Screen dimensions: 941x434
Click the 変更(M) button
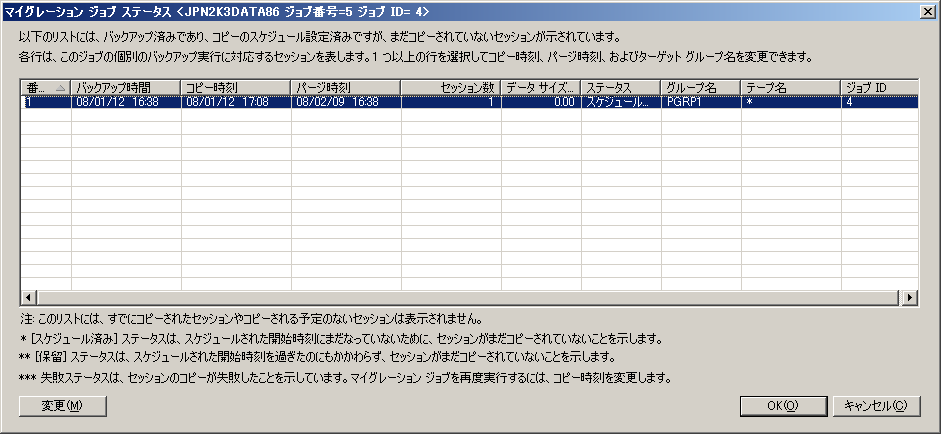[x=62, y=405]
